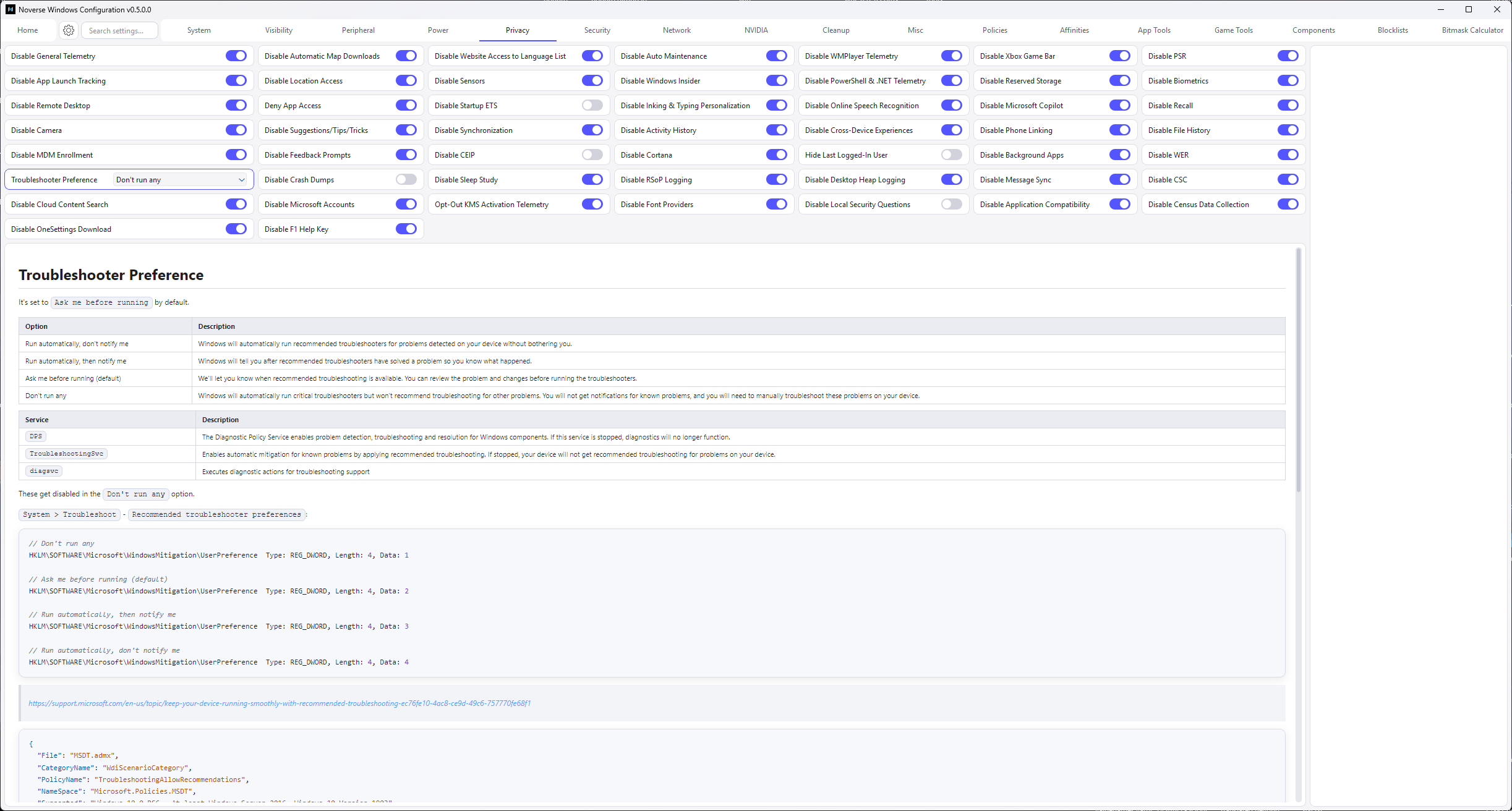This screenshot has height=811, width=1512.
Task: Toggle Disable Local Security Questions
Action: (x=951, y=205)
